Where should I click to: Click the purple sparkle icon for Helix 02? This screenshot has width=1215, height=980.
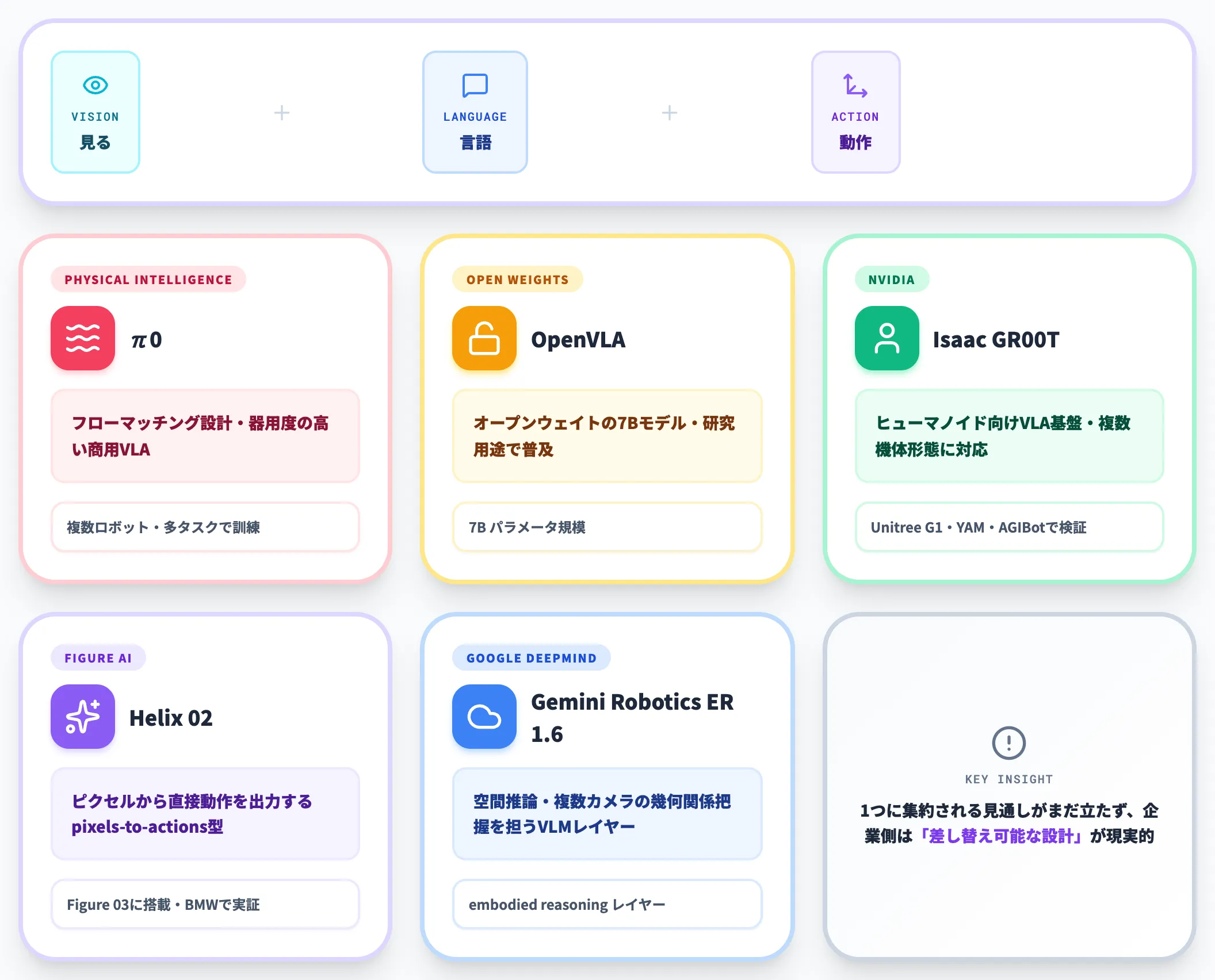pyautogui.click(x=83, y=717)
